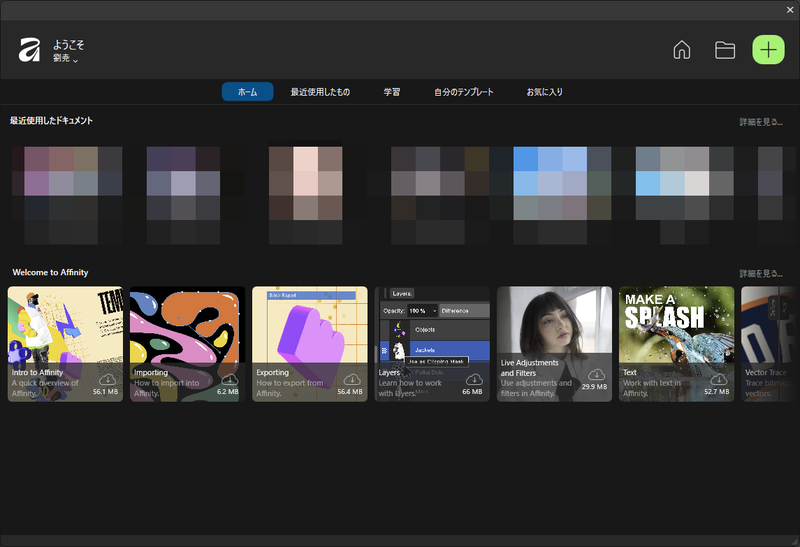Click the 29.9 MB size label

click(594, 387)
